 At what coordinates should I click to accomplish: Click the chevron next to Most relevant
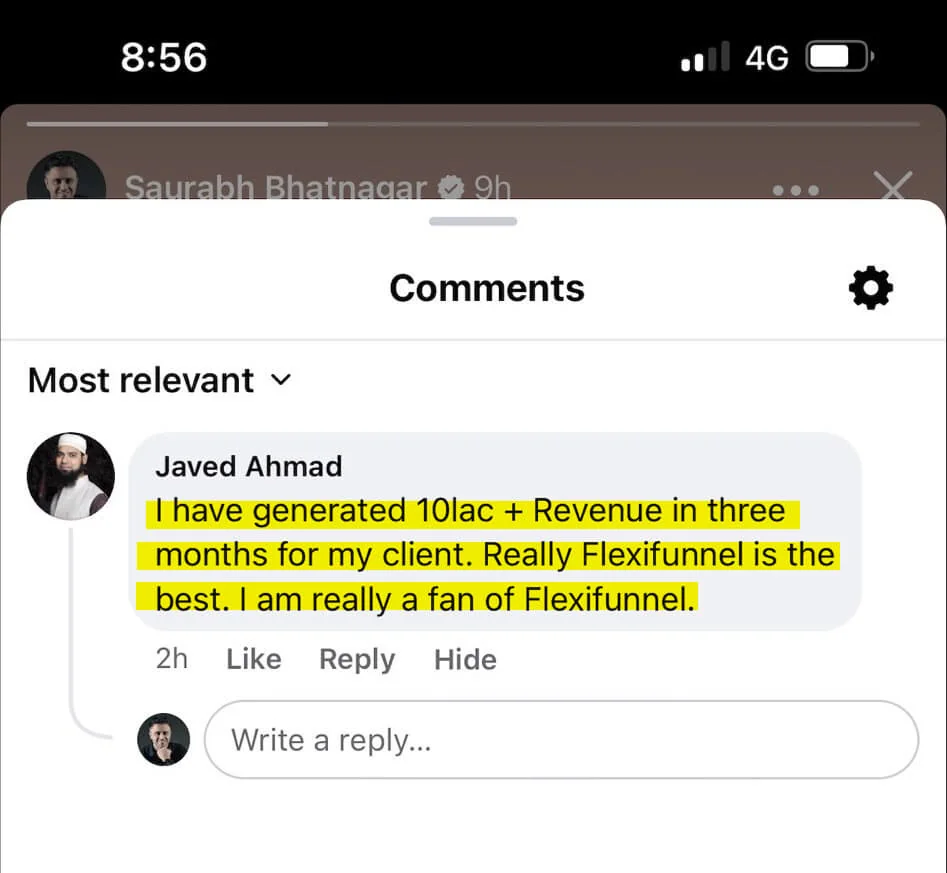click(281, 381)
